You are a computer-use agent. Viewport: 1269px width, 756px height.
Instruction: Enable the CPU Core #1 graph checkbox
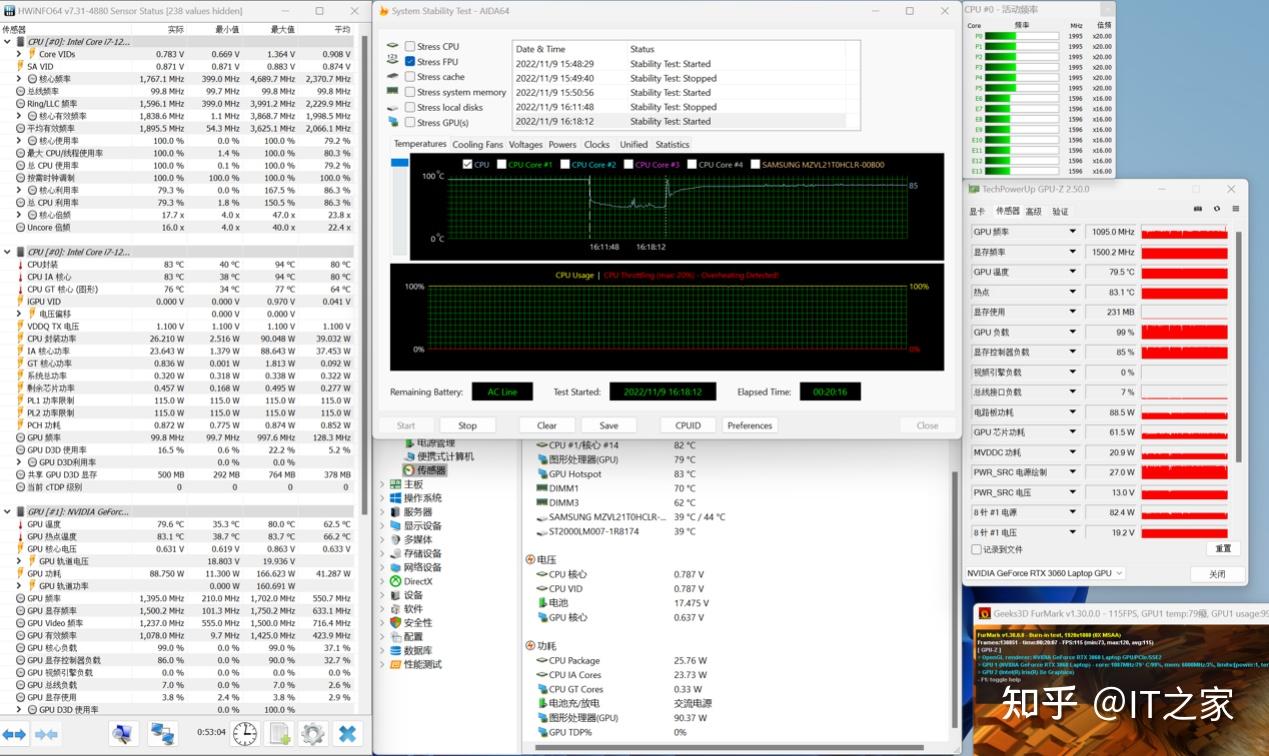click(500, 165)
